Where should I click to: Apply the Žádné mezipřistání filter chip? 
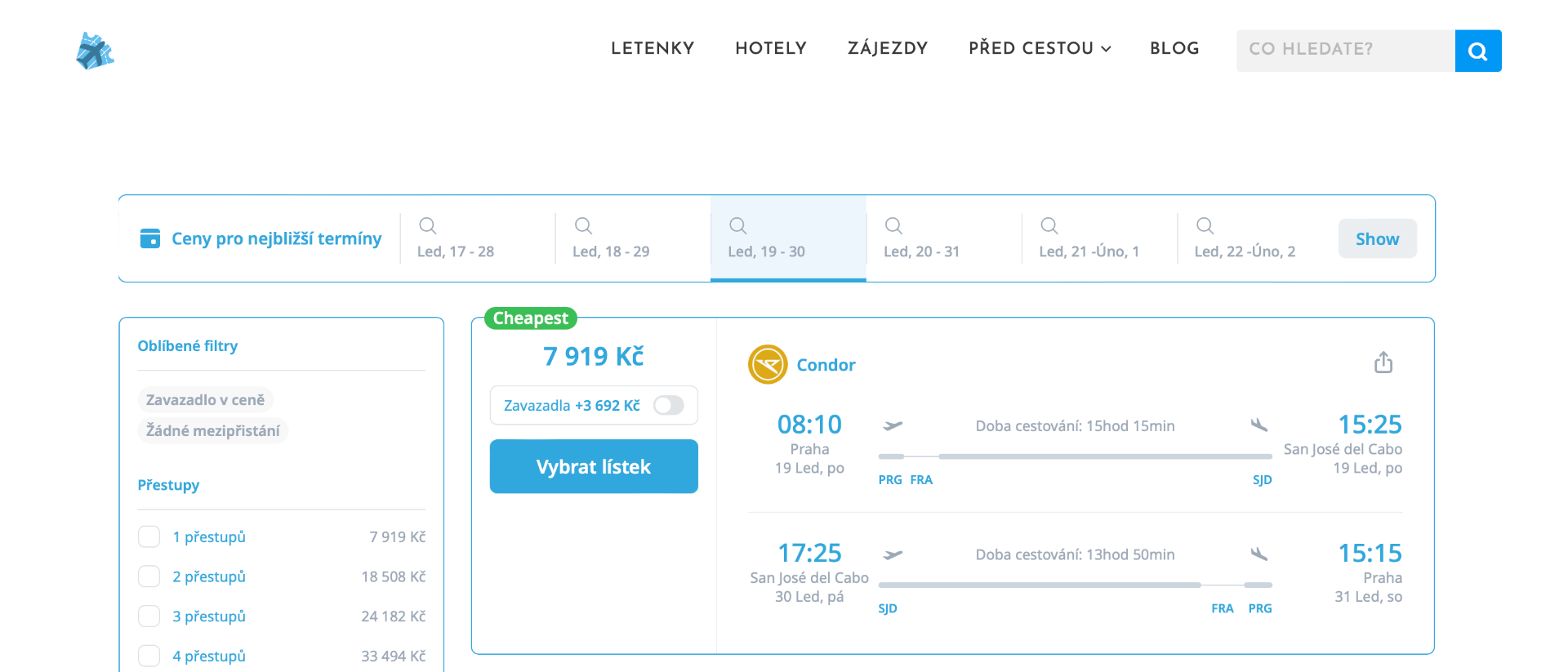(212, 430)
